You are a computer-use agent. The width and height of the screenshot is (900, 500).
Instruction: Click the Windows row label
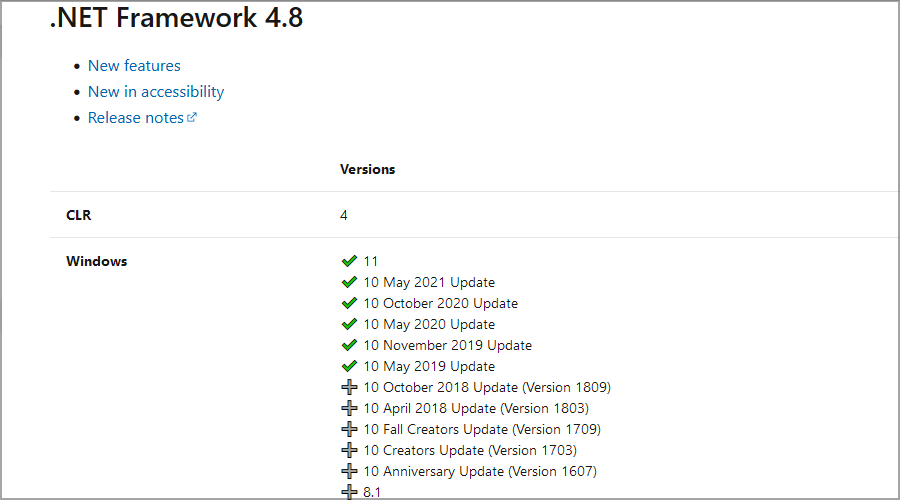(x=96, y=261)
